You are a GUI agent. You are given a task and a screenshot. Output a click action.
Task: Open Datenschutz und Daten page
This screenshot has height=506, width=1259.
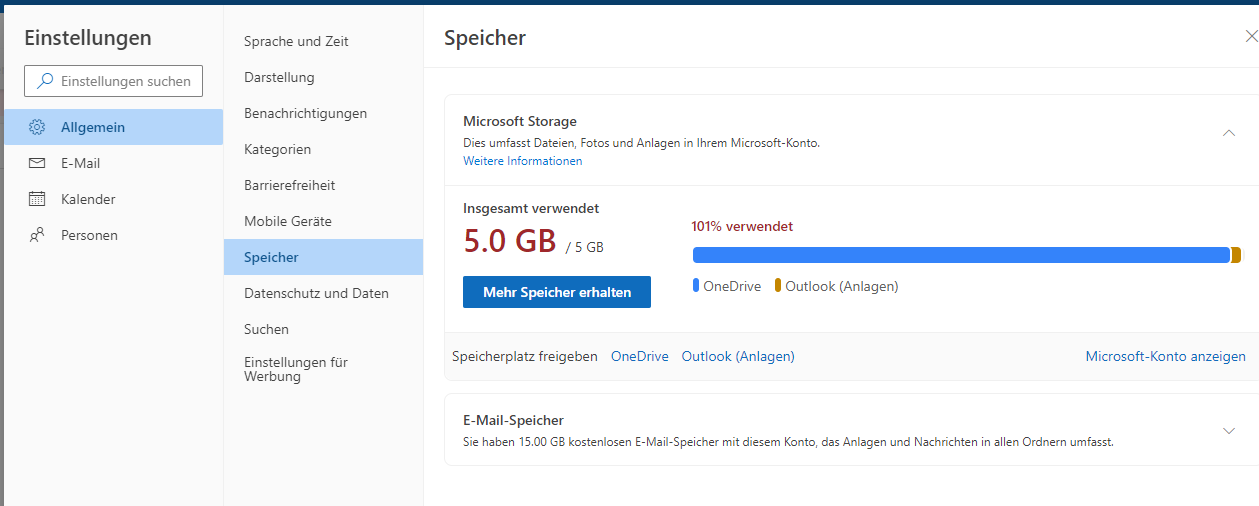click(316, 293)
